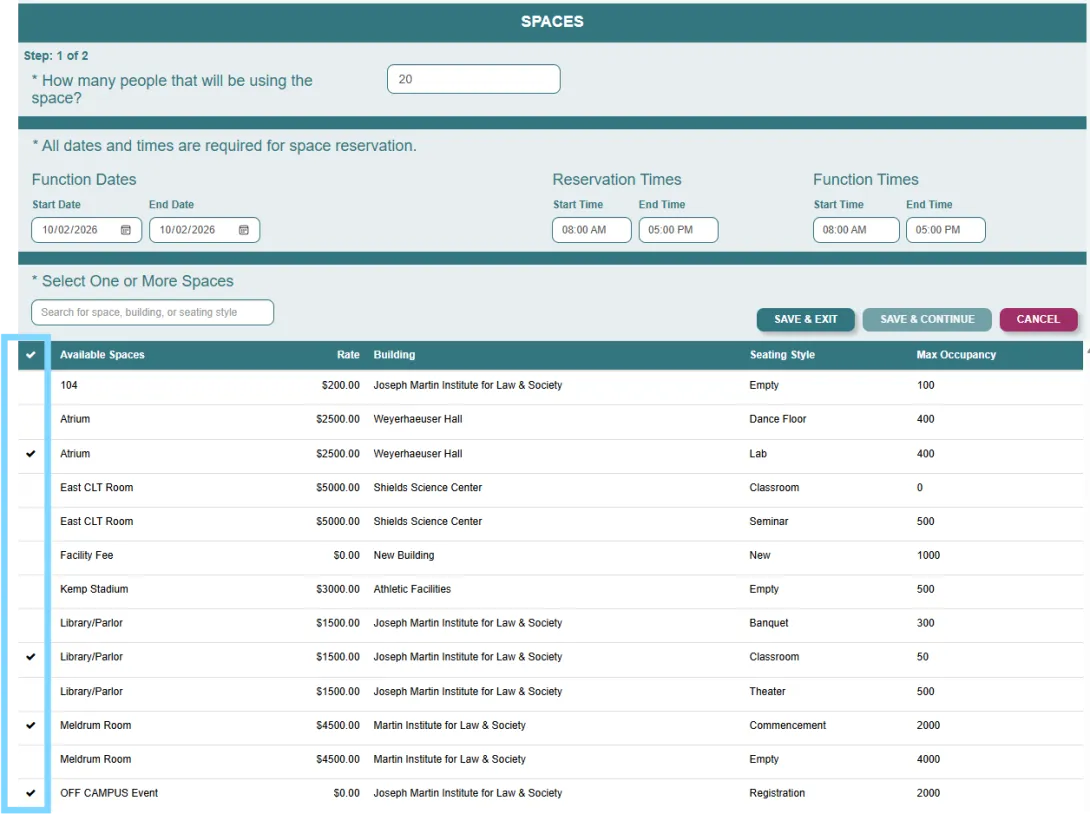1090x814 pixels.
Task: Click the Save & Continue button
Action: coord(927,319)
